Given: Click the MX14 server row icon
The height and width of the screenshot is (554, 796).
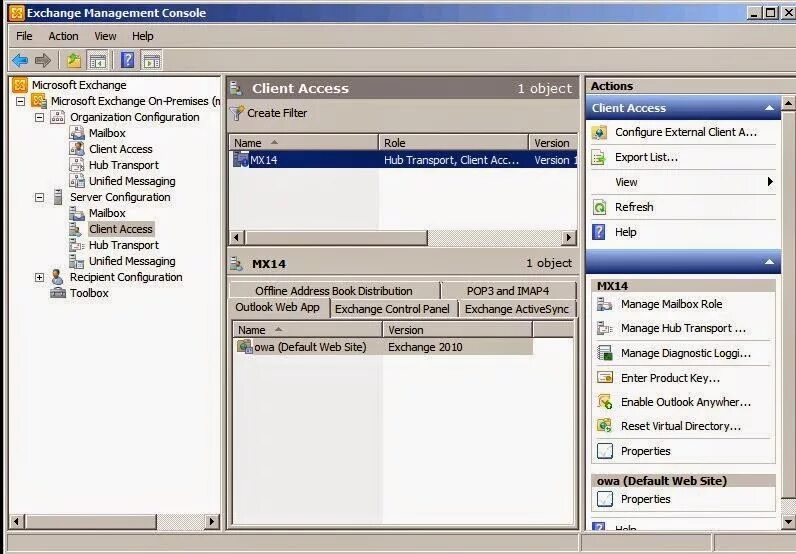Looking at the screenshot, I should [240, 159].
